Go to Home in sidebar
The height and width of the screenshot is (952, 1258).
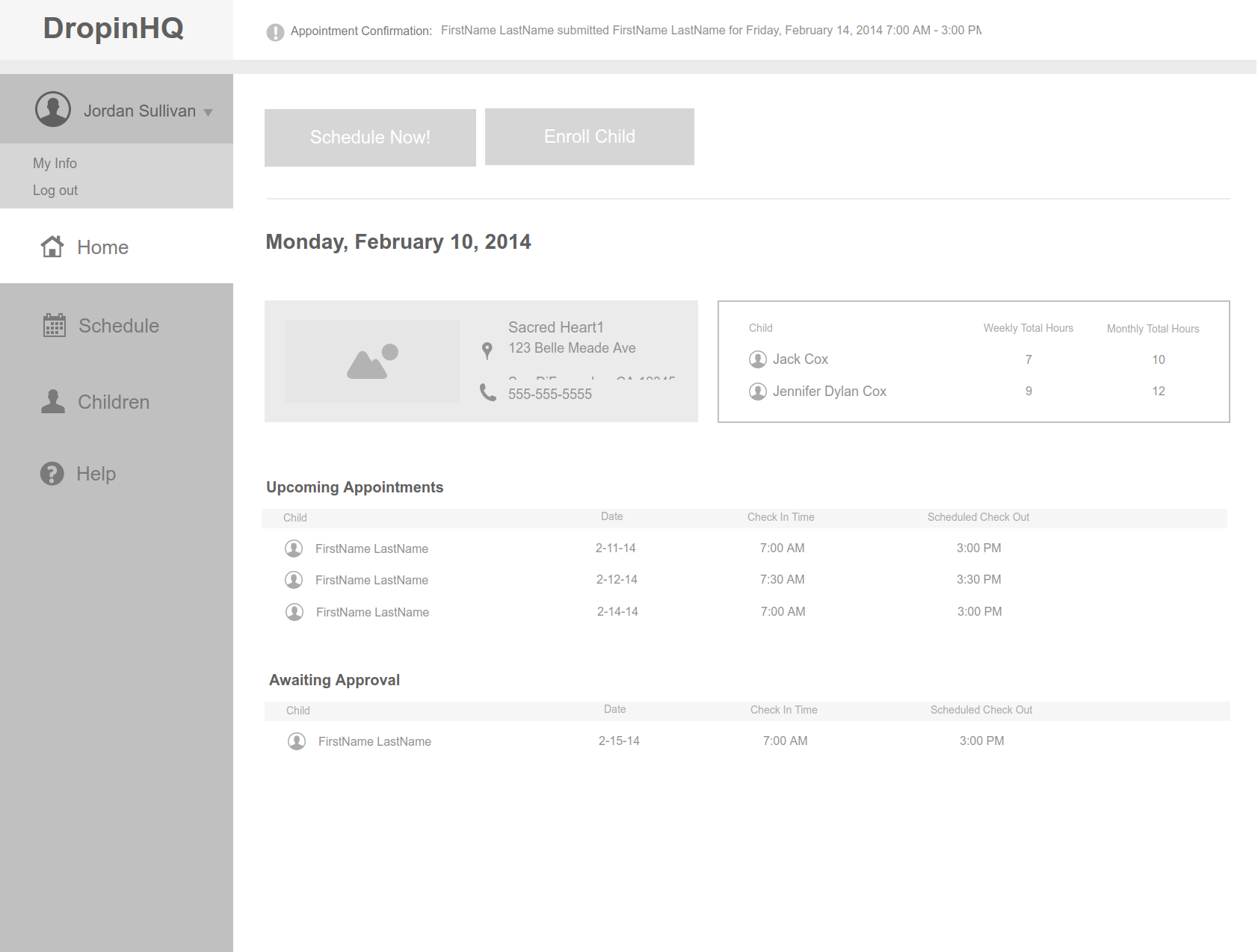102,247
